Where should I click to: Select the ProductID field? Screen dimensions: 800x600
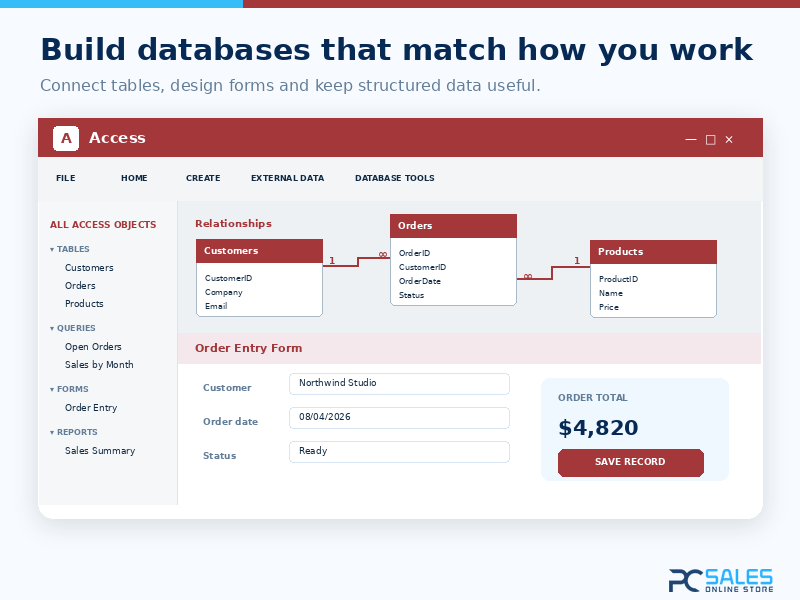point(618,279)
